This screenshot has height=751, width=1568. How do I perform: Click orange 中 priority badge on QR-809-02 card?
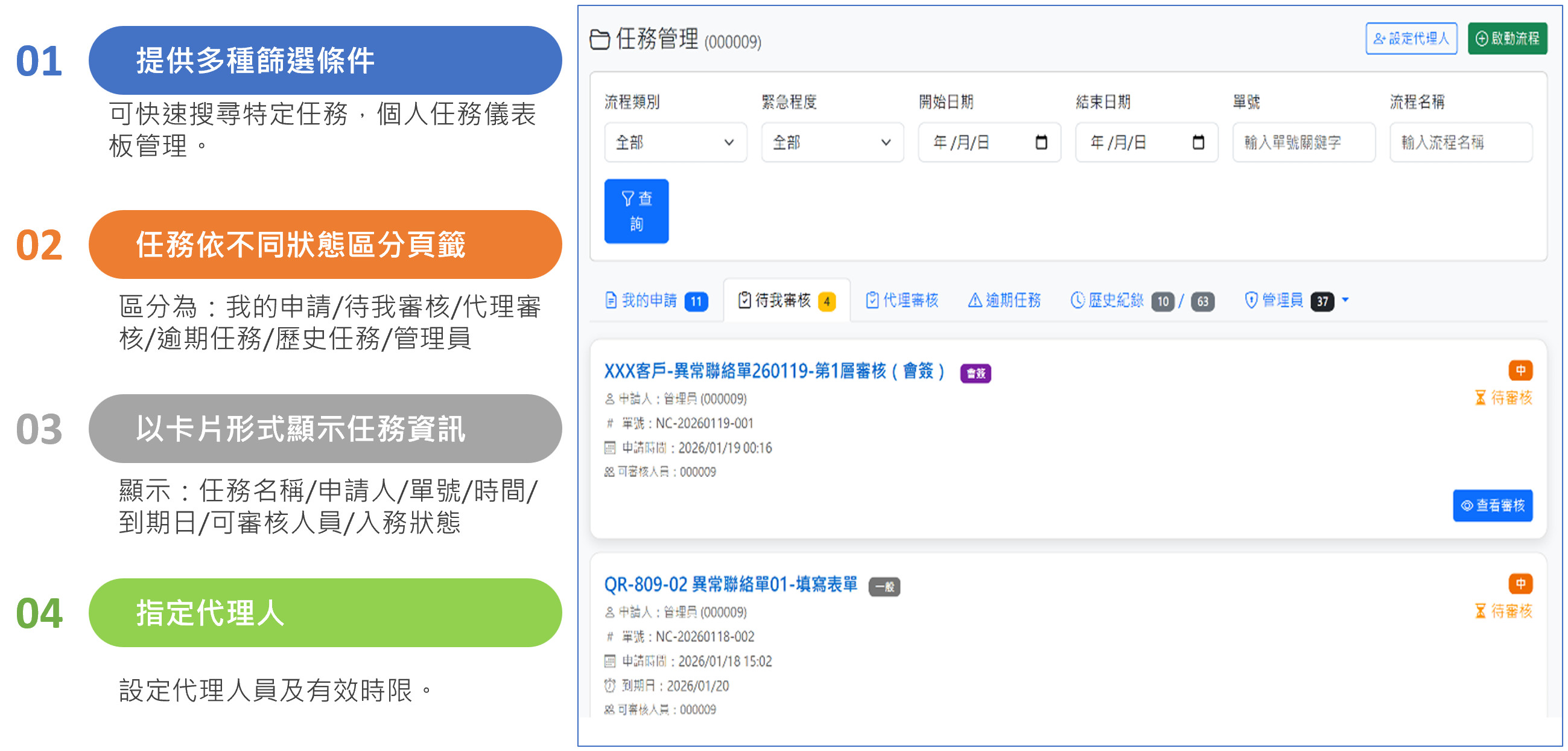[x=1520, y=584]
